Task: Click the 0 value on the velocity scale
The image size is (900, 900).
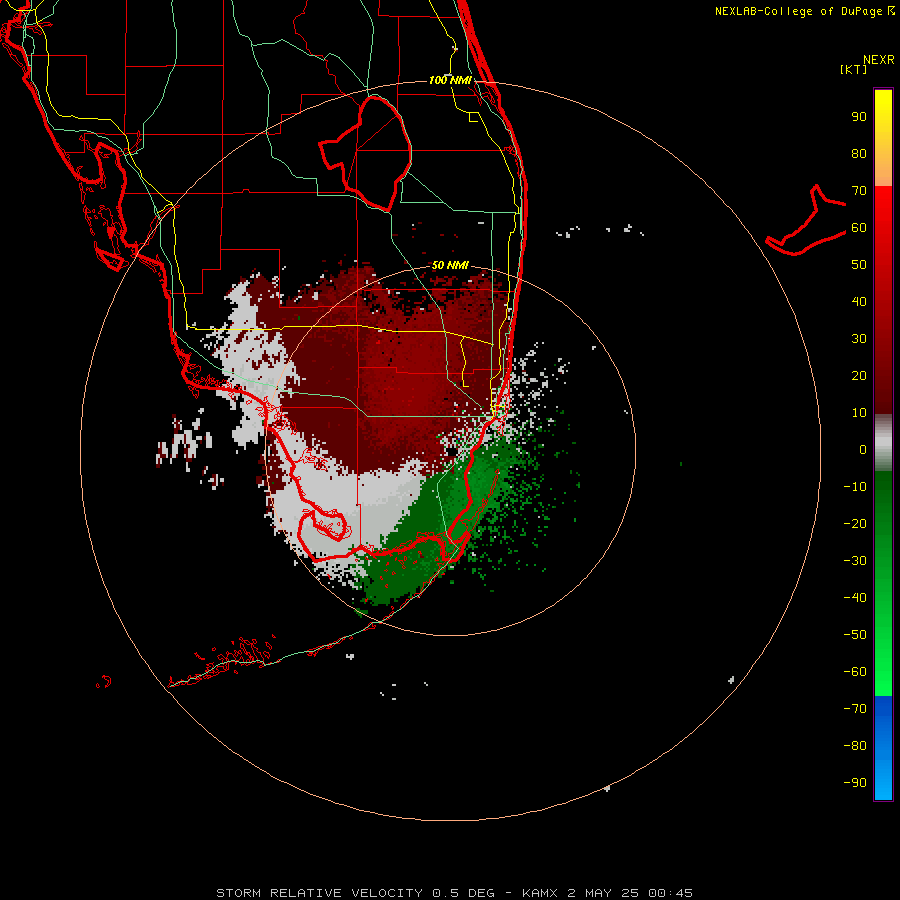Action: (x=863, y=450)
